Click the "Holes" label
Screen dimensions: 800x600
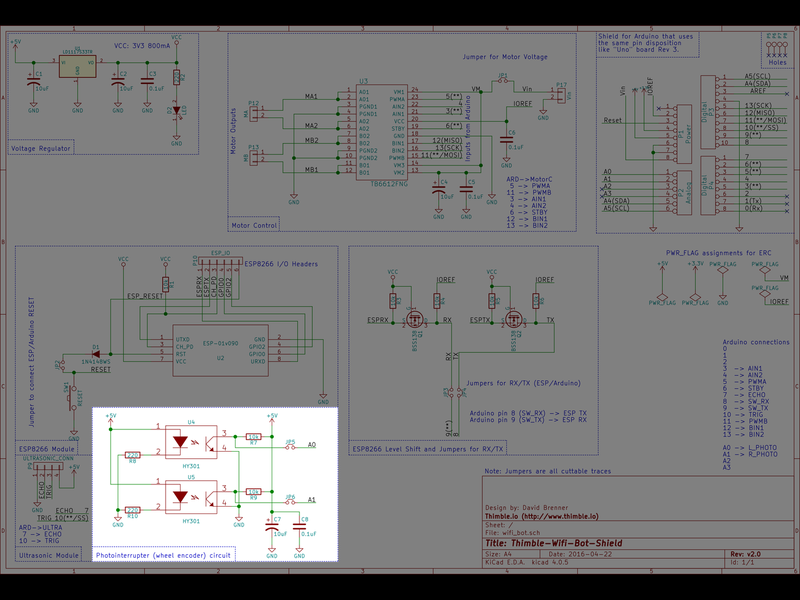click(x=778, y=63)
